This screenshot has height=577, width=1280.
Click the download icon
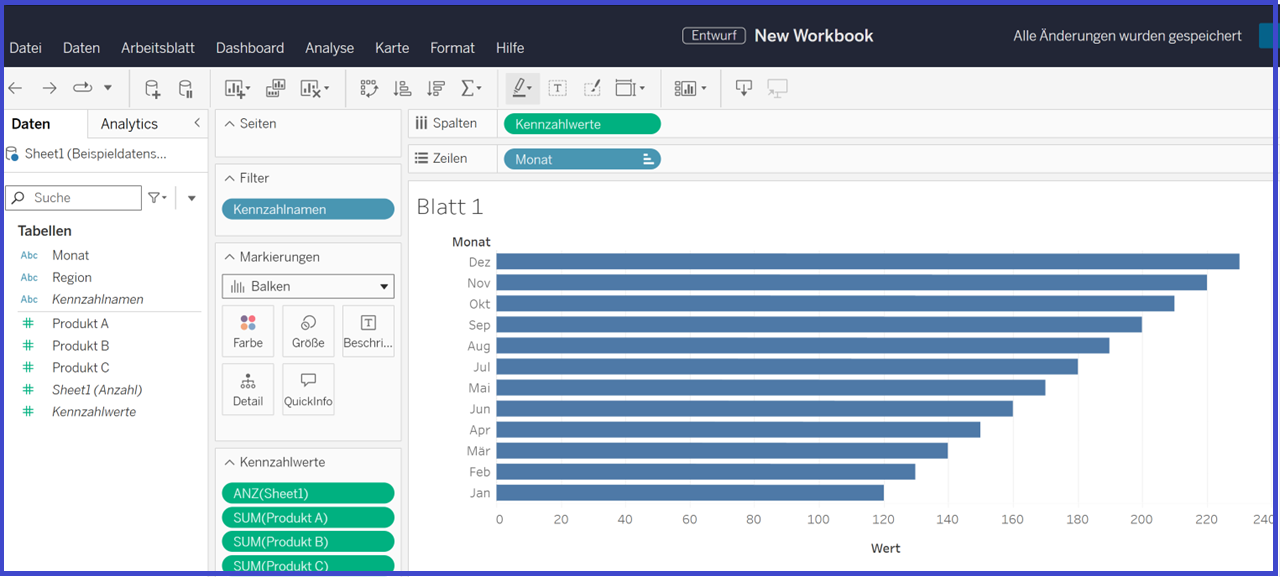(743, 89)
